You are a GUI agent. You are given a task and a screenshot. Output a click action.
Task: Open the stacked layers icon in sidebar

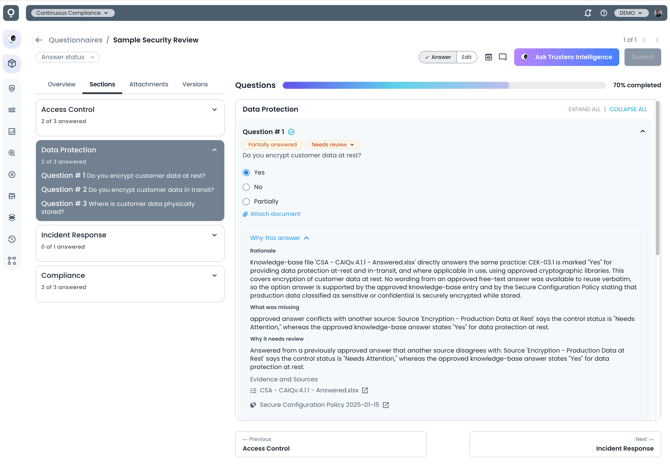12,217
